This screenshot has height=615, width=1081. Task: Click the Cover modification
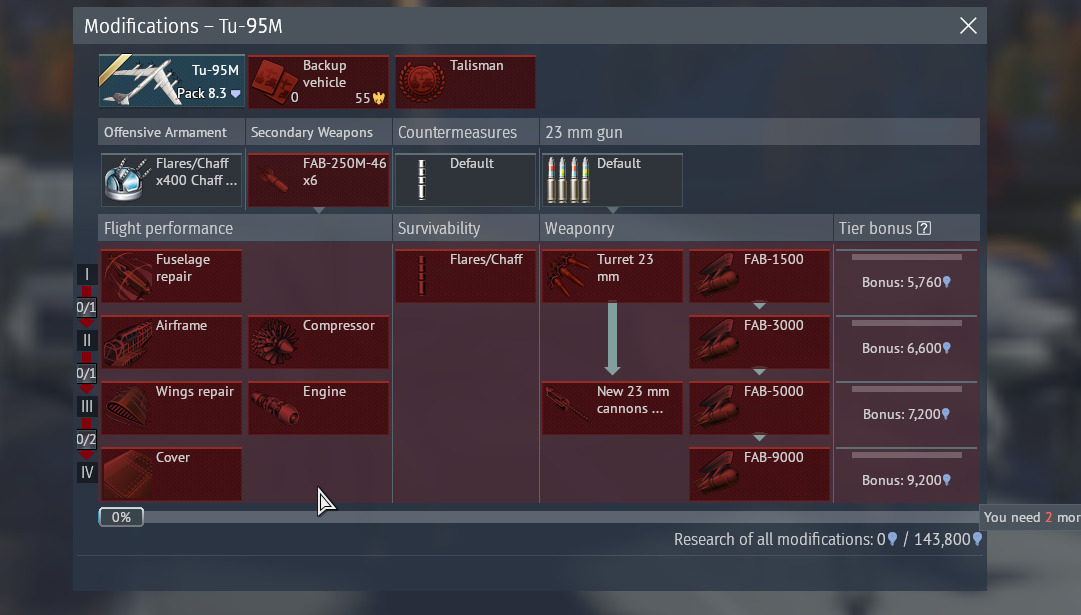pos(171,474)
